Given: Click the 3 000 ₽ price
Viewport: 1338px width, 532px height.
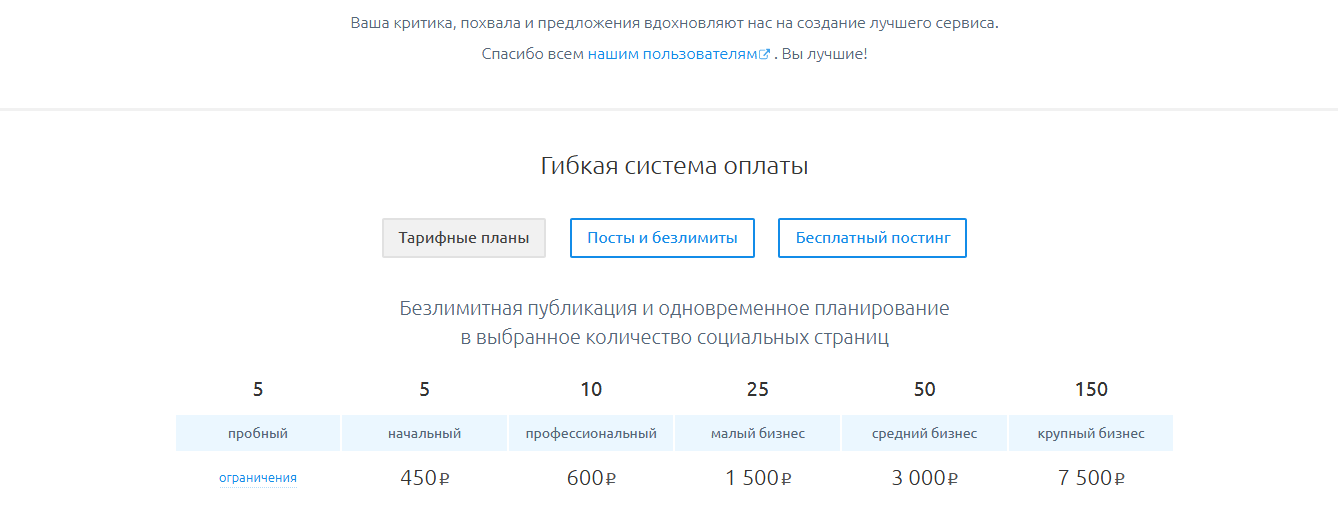Looking at the screenshot, I should (925, 478).
